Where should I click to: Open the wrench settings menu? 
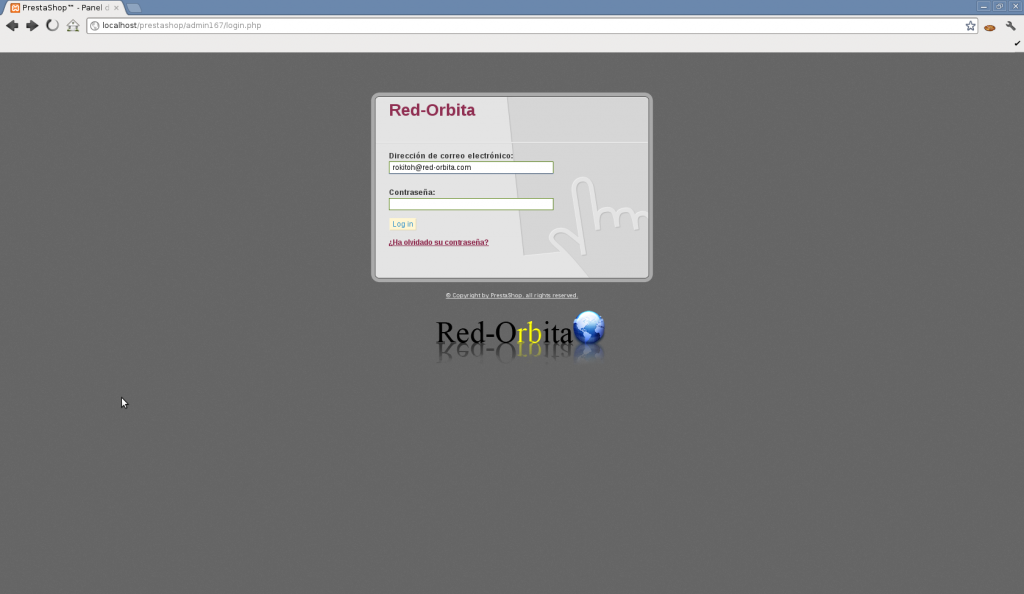click(x=1011, y=26)
